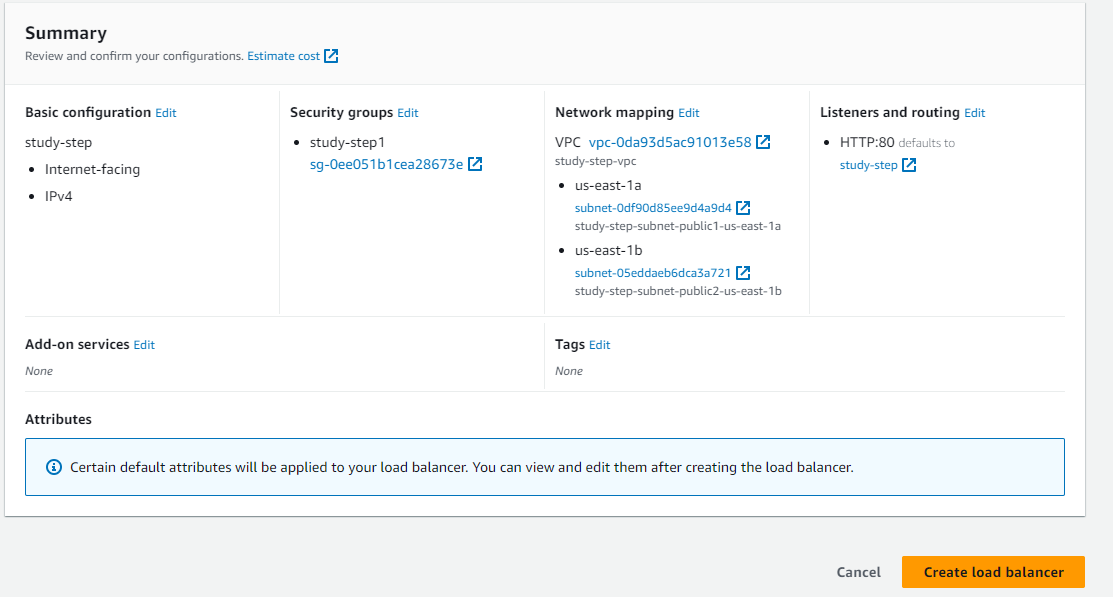The image size is (1113, 597).
Task: Click external-link icon next to security group ID
Action: point(476,164)
